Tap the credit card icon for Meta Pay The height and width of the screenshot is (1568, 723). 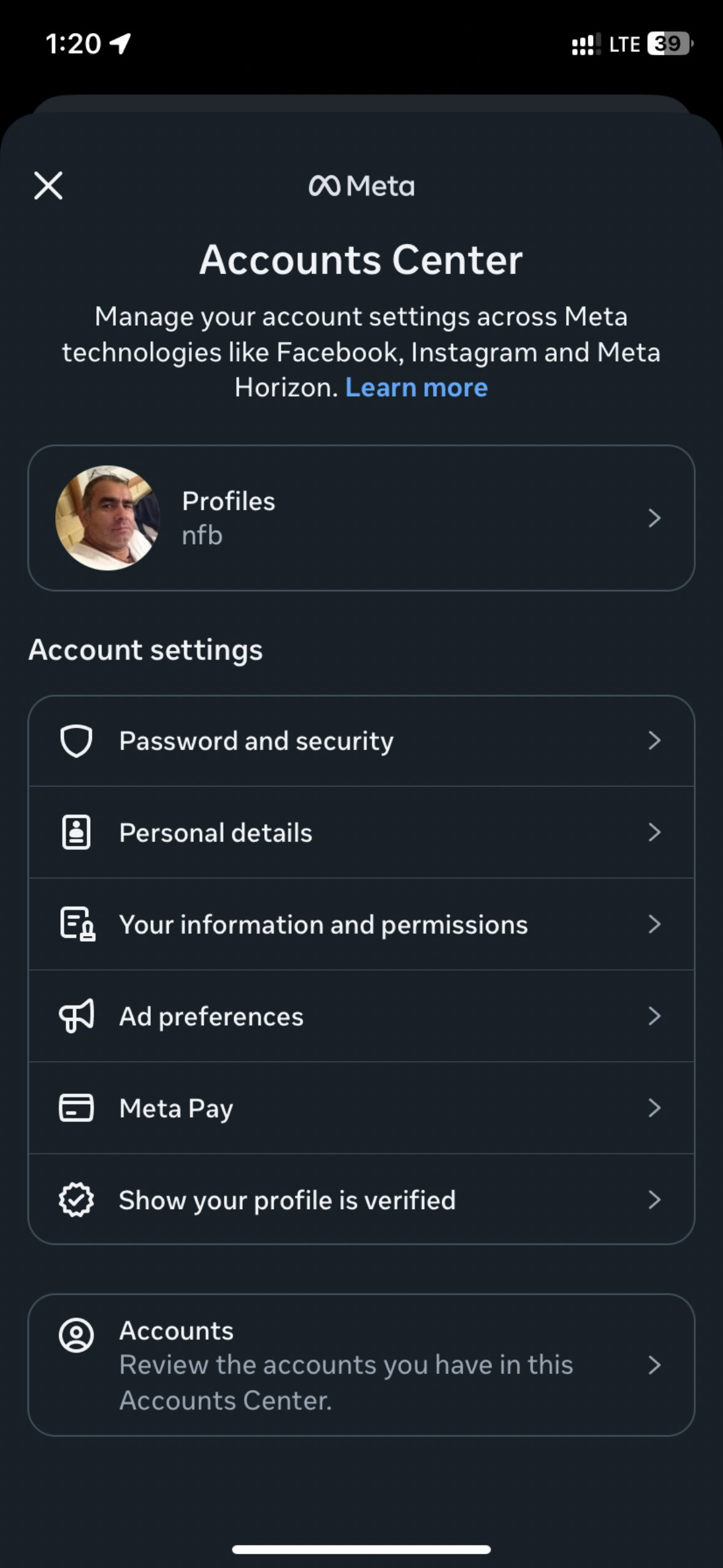(76, 1108)
